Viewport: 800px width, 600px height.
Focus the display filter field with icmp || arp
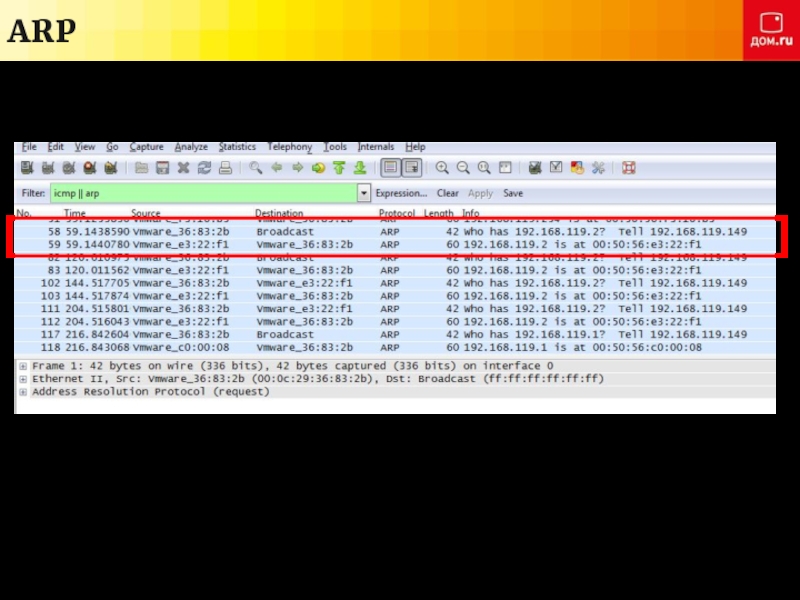pos(204,193)
